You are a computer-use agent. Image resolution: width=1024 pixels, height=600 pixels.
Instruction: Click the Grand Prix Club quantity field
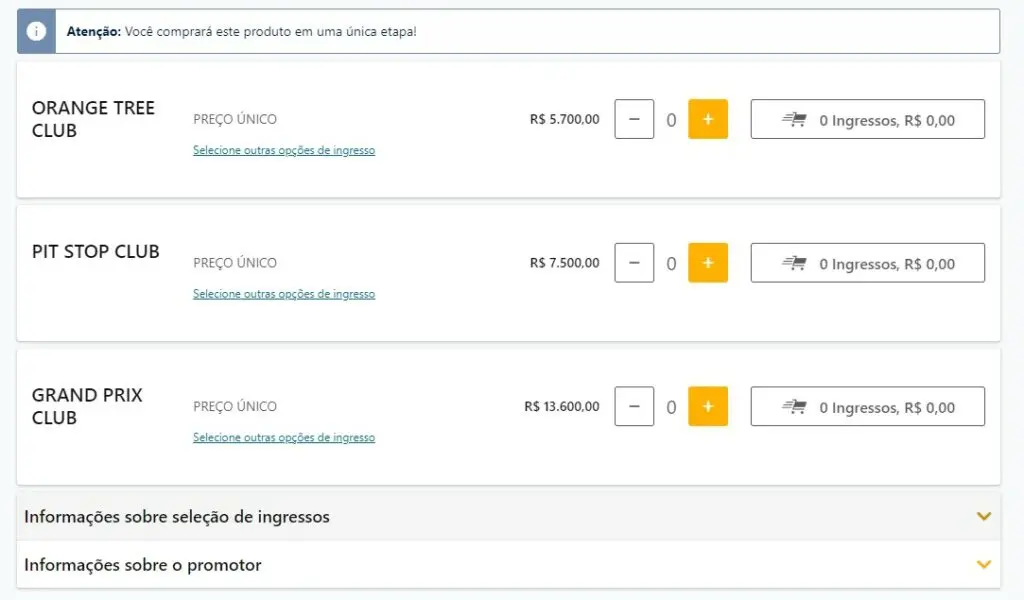(671, 407)
